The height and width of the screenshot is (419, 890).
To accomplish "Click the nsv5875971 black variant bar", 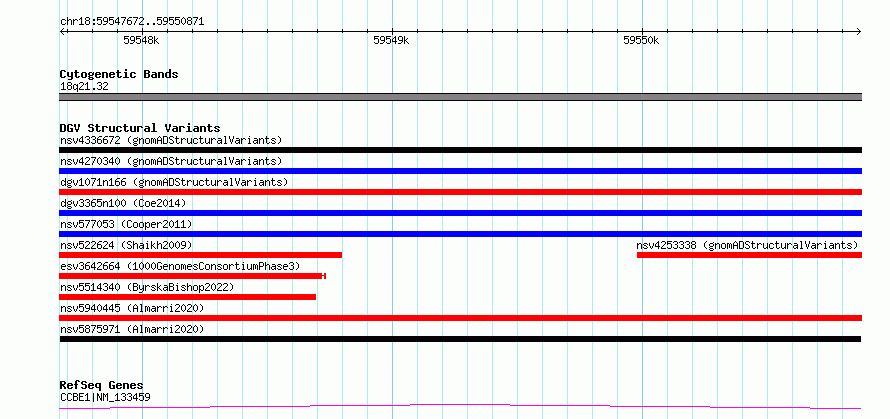I will 460,339.
